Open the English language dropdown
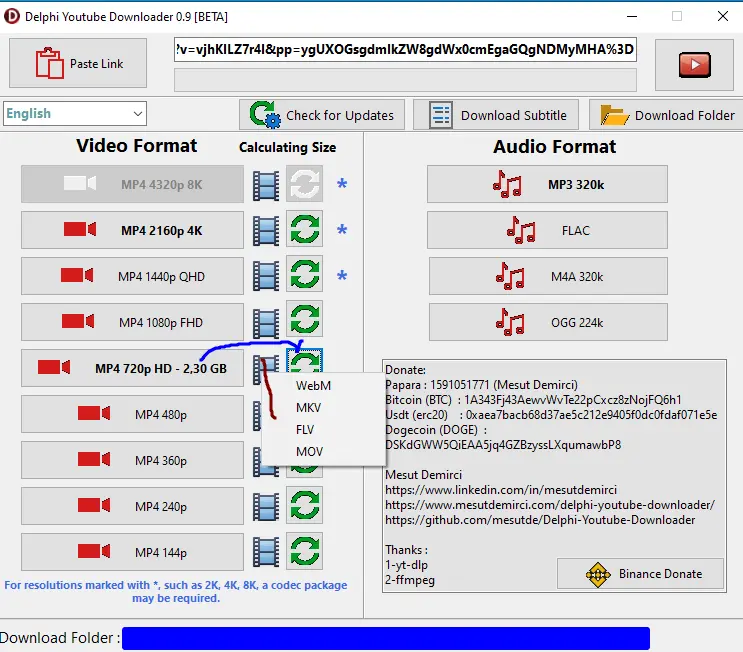 (x=75, y=114)
